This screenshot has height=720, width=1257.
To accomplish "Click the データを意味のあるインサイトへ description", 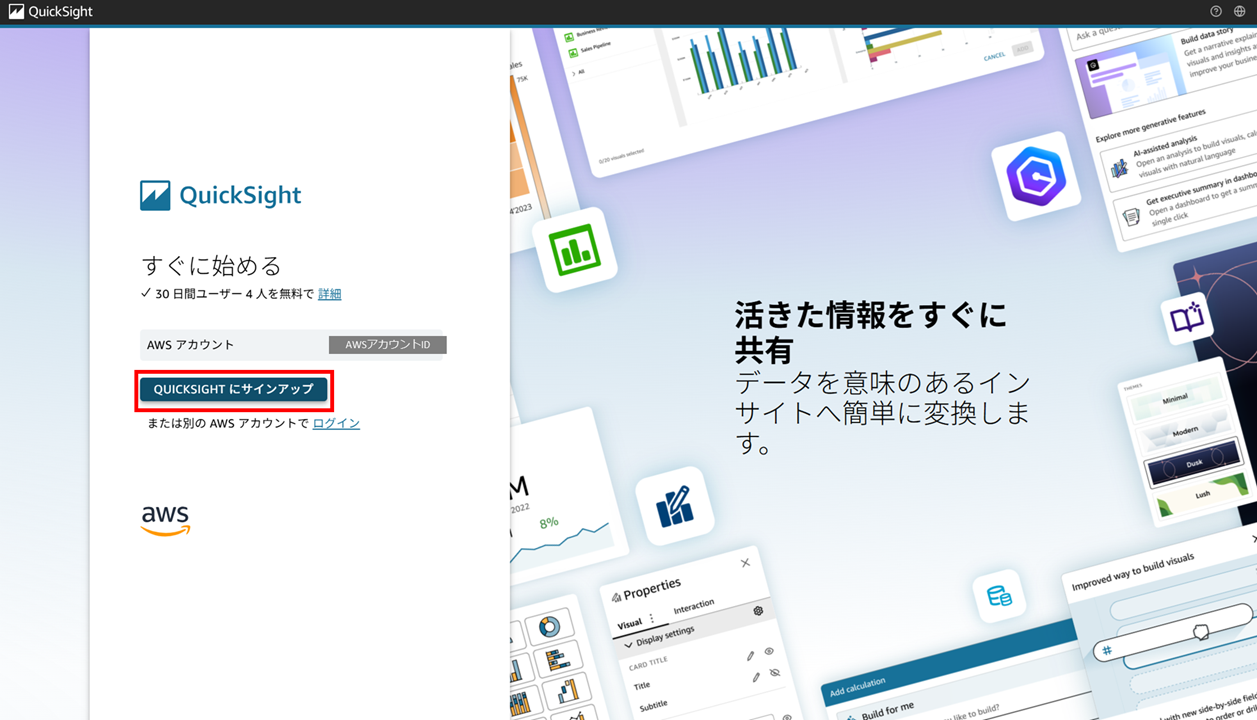I will tap(882, 413).
